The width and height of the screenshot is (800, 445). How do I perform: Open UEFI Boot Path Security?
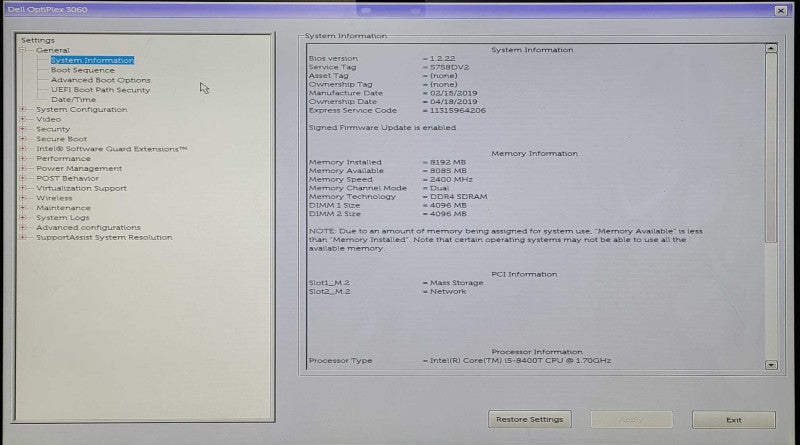pos(101,90)
